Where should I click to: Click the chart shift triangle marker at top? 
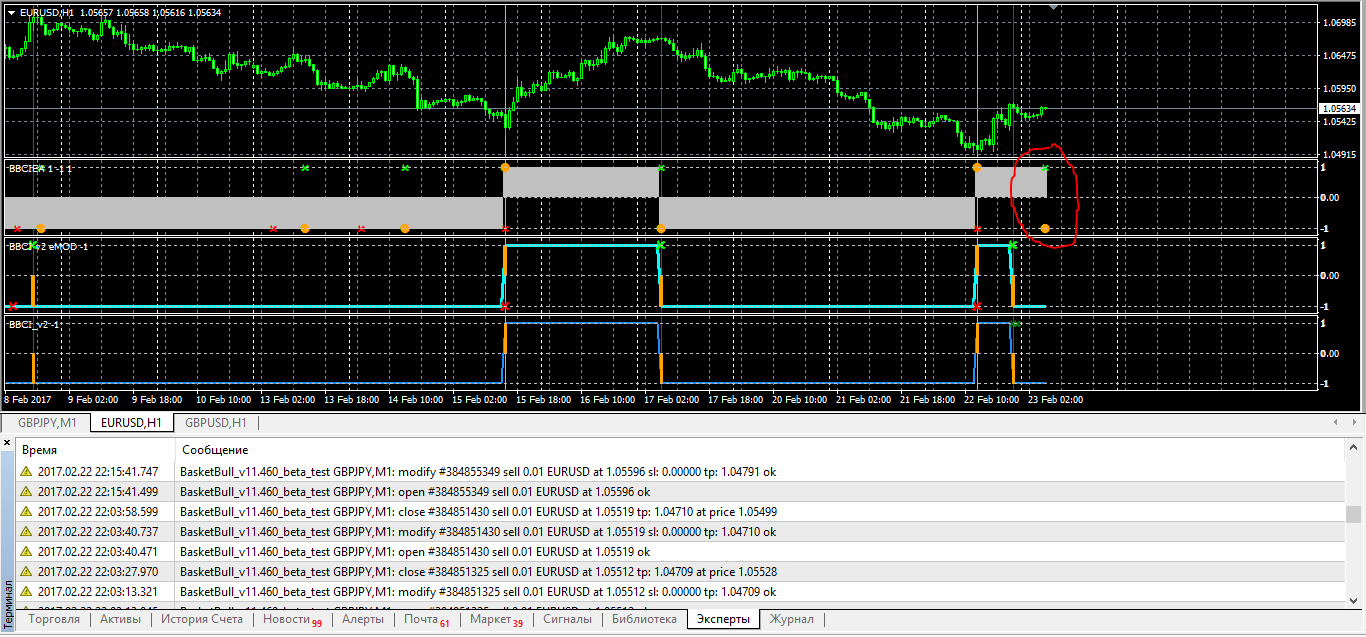1051,7
